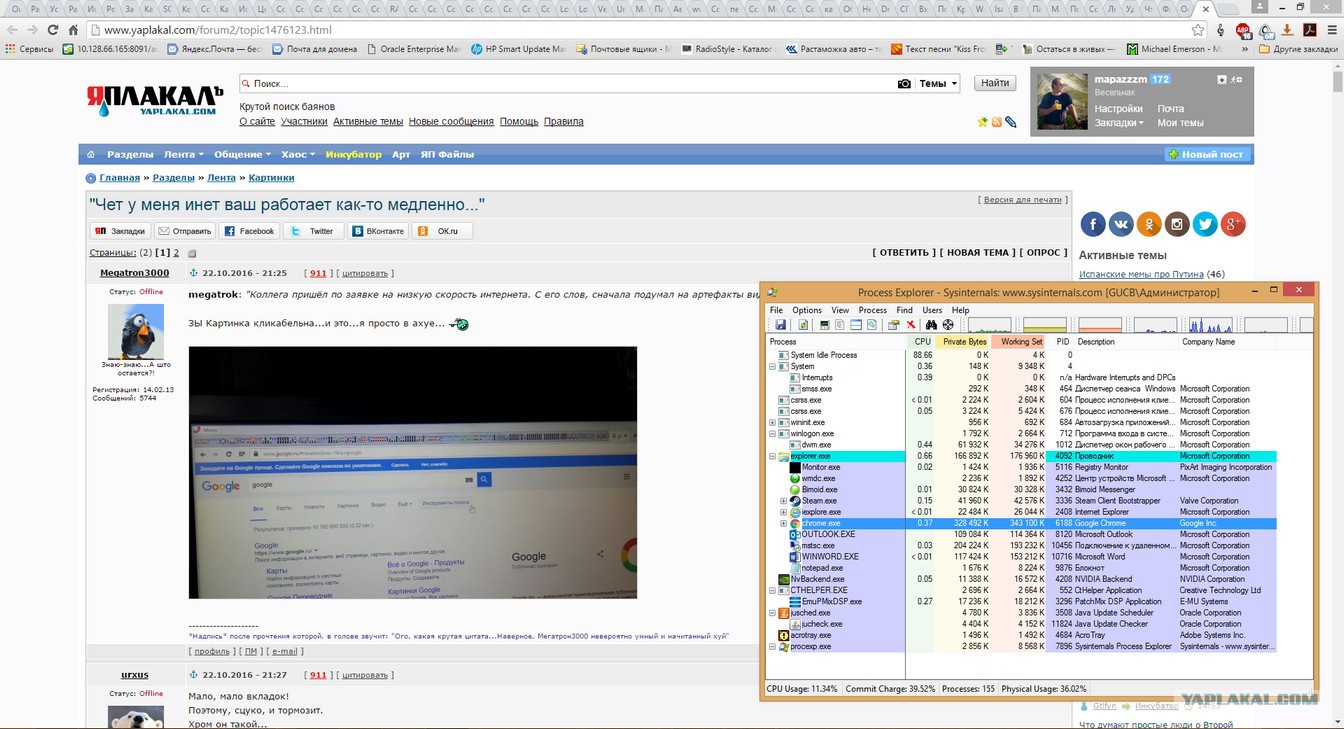Open the Темы dropdown in search bar

click(x=938, y=84)
